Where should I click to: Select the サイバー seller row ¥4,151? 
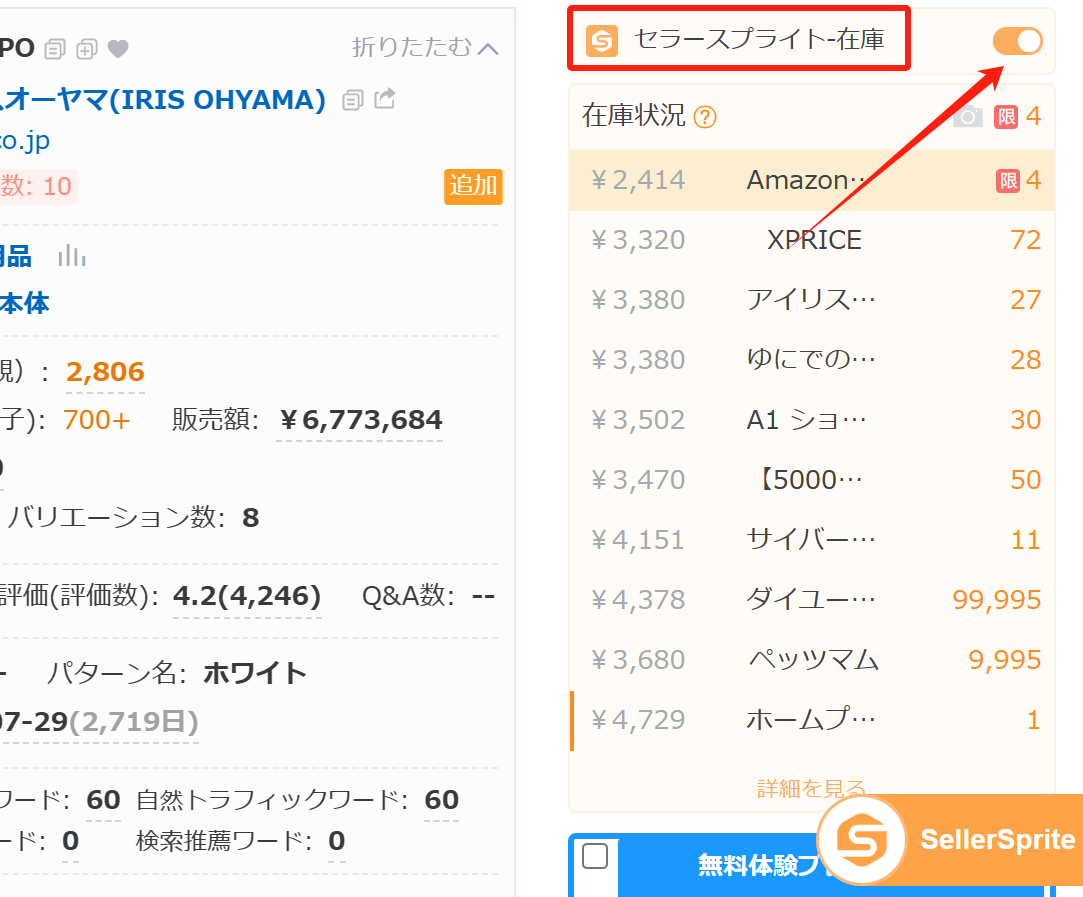[812, 540]
